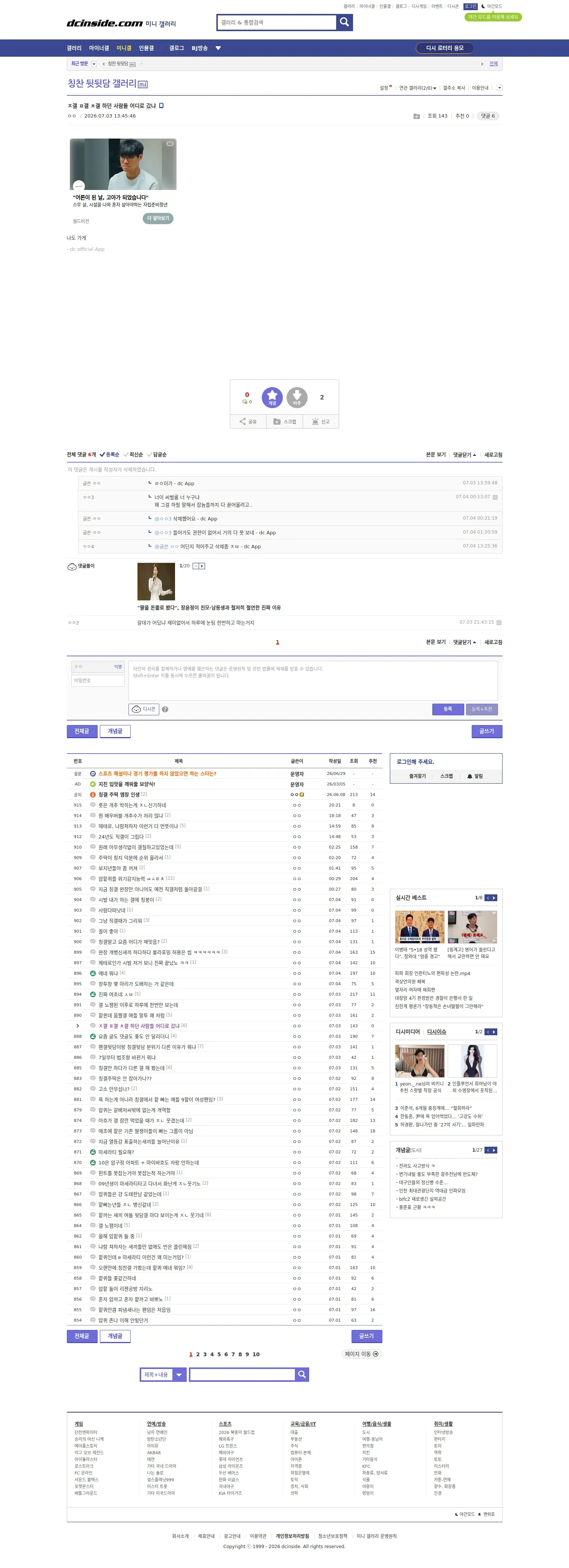The height and width of the screenshot is (1568, 569).
Task: Close the 칭찬 뒷뒷담 recent-visit tab
Action: (x=141, y=64)
